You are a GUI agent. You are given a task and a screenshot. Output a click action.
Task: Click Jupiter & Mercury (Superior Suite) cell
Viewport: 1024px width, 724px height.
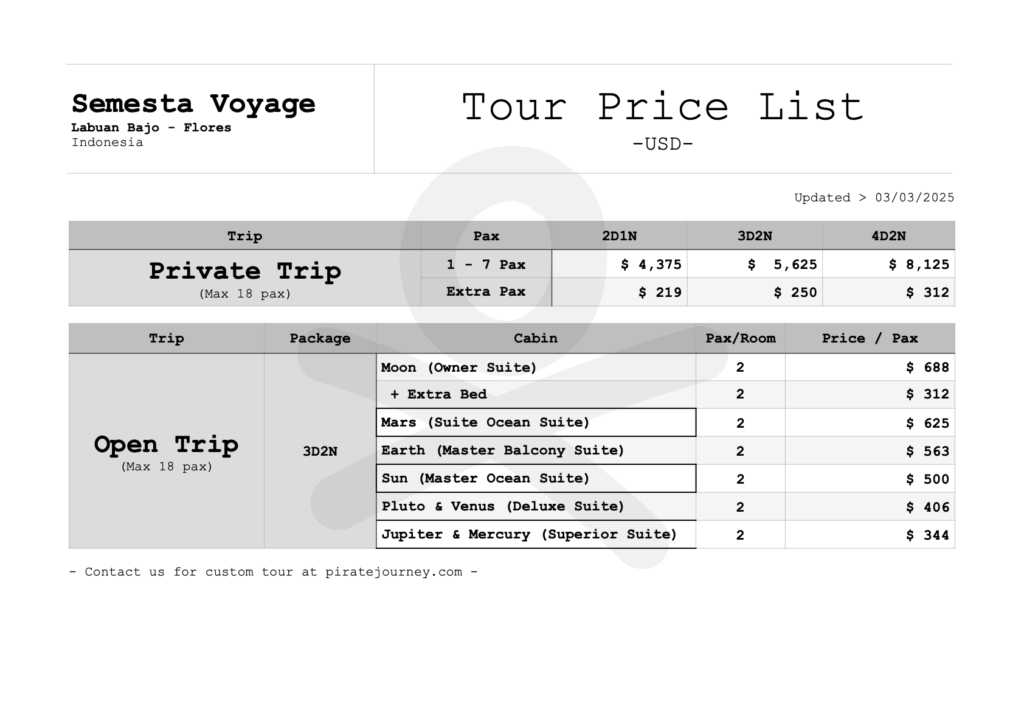point(536,535)
